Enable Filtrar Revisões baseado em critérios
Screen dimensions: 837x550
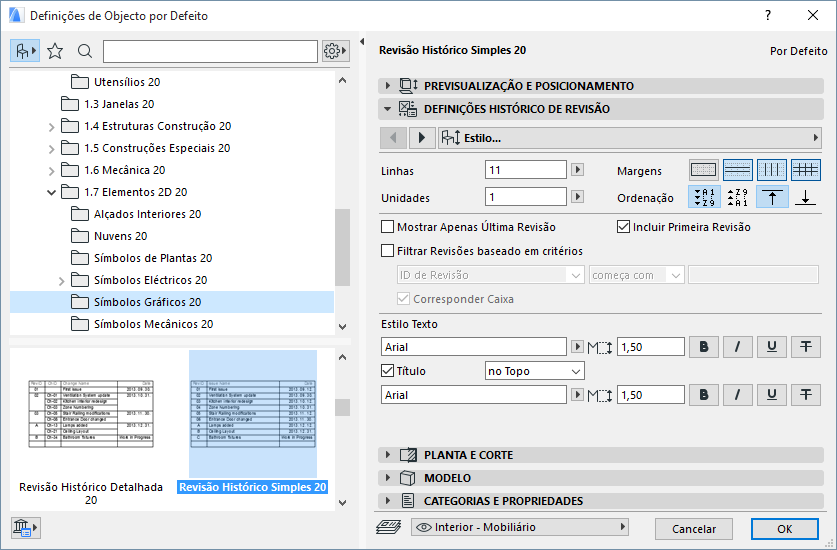coord(388,250)
